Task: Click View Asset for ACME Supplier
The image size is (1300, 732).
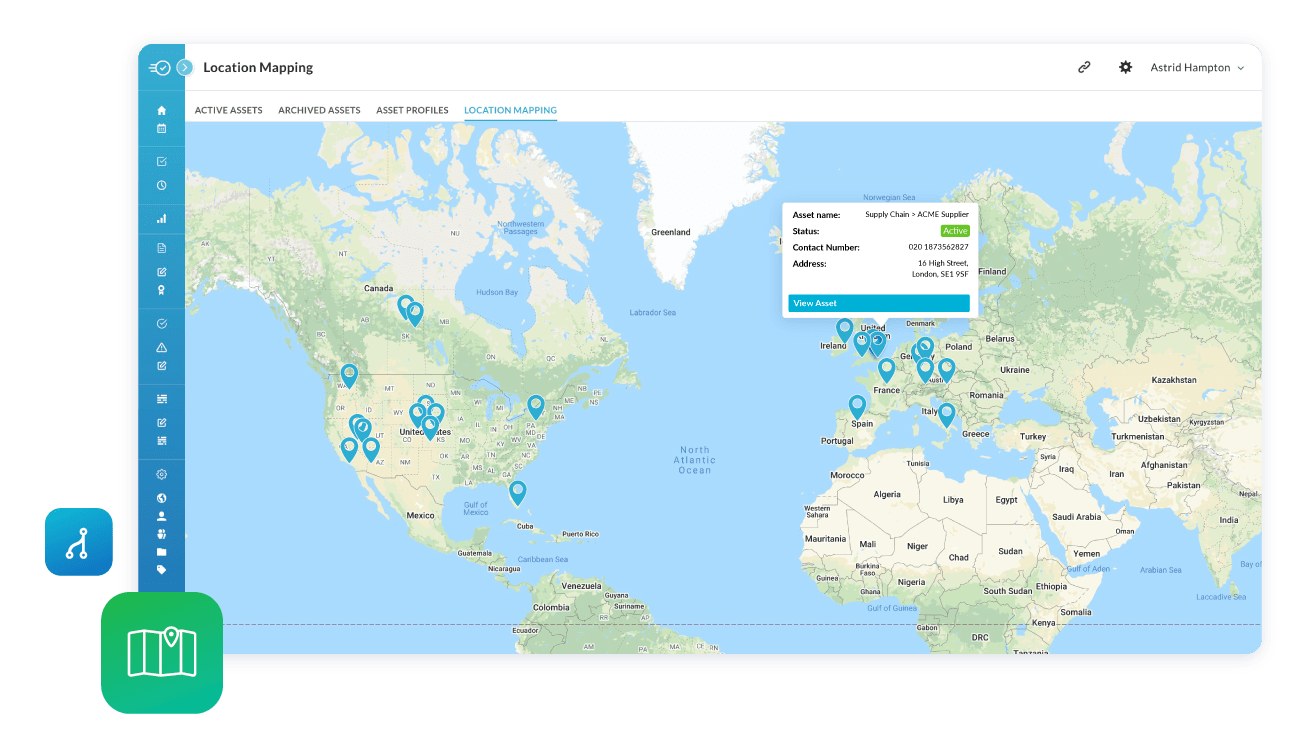Action: tap(879, 302)
